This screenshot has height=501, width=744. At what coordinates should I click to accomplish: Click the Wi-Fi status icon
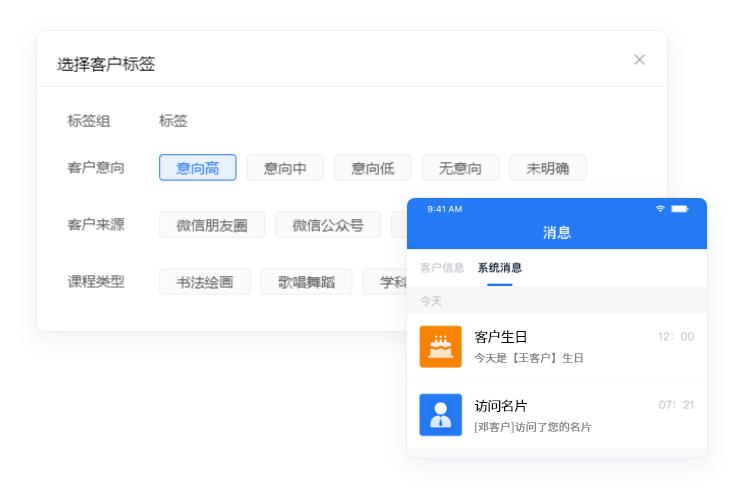pyautogui.click(x=660, y=209)
